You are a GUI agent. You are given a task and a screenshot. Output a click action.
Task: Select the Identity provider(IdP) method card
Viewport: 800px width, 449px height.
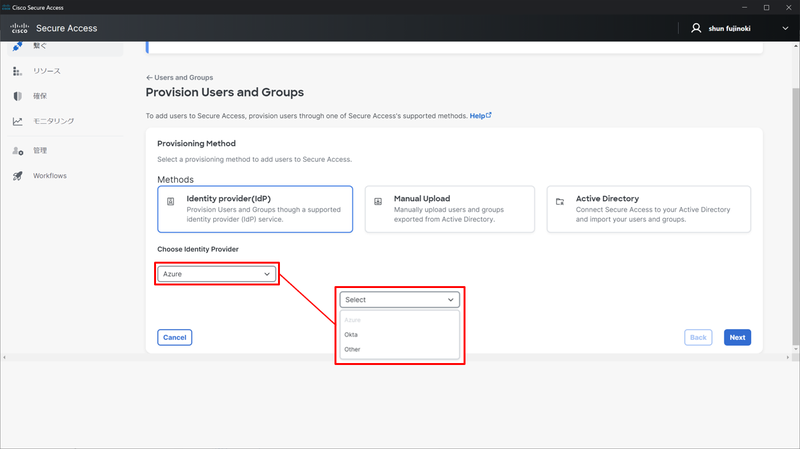coord(255,209)
